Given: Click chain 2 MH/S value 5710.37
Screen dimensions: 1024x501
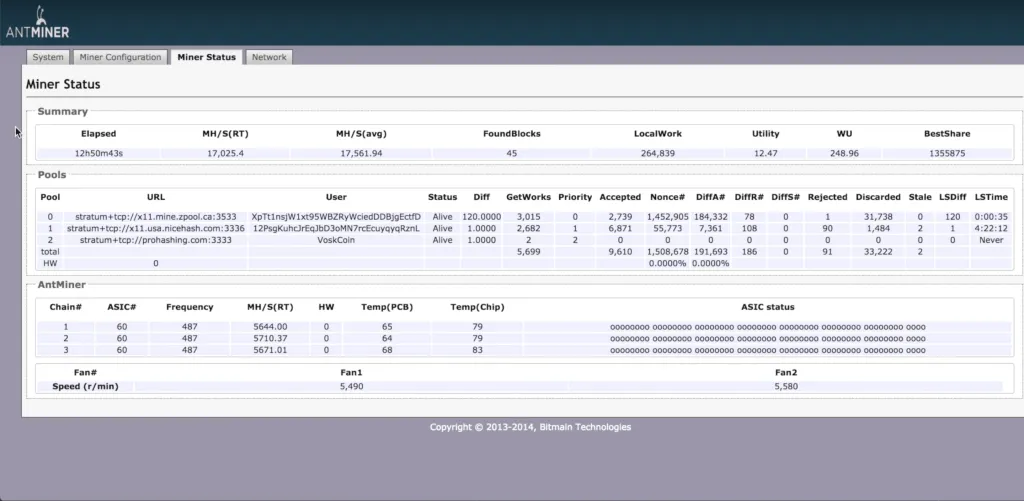Looking at the screenshot, I should point(270,338).
